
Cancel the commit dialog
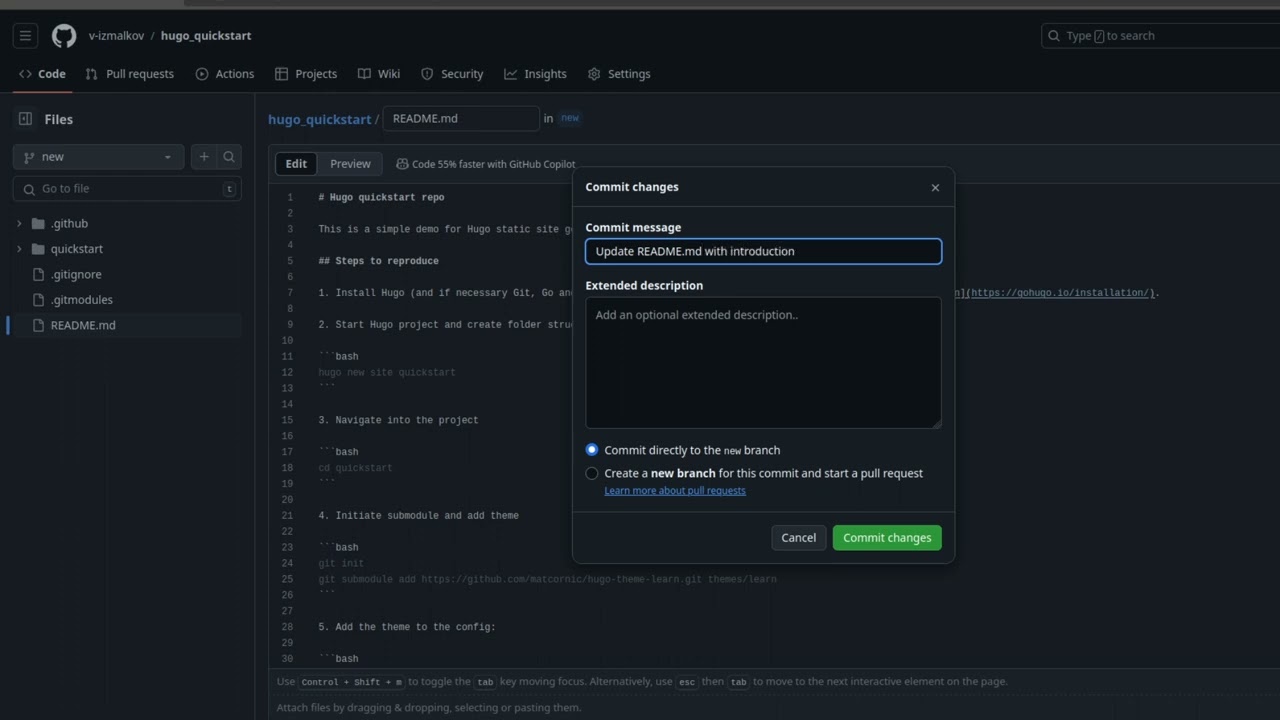click(x=798, y=538)
